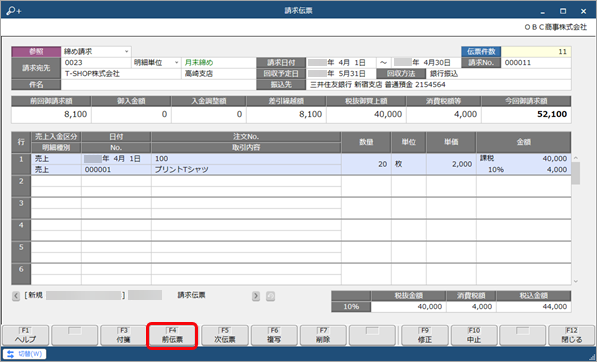Click the 切替(W) switch button
This screenshot has width=597, height=362.
pyautogui.click(x=24, y=354)
